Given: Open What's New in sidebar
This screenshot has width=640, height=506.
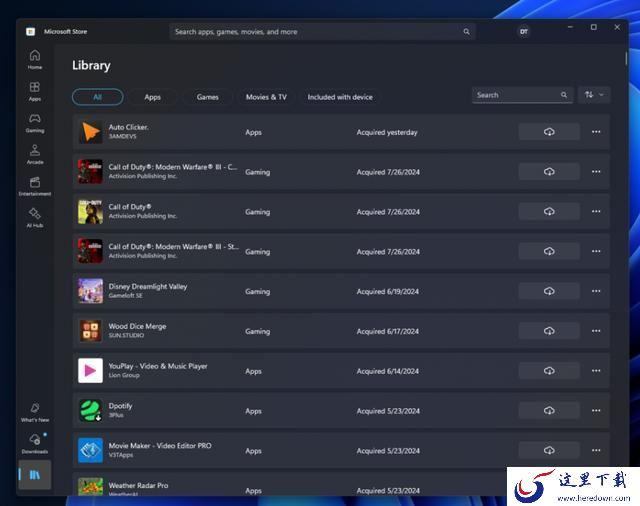Looking at the screenshot, I should point(35,413).
